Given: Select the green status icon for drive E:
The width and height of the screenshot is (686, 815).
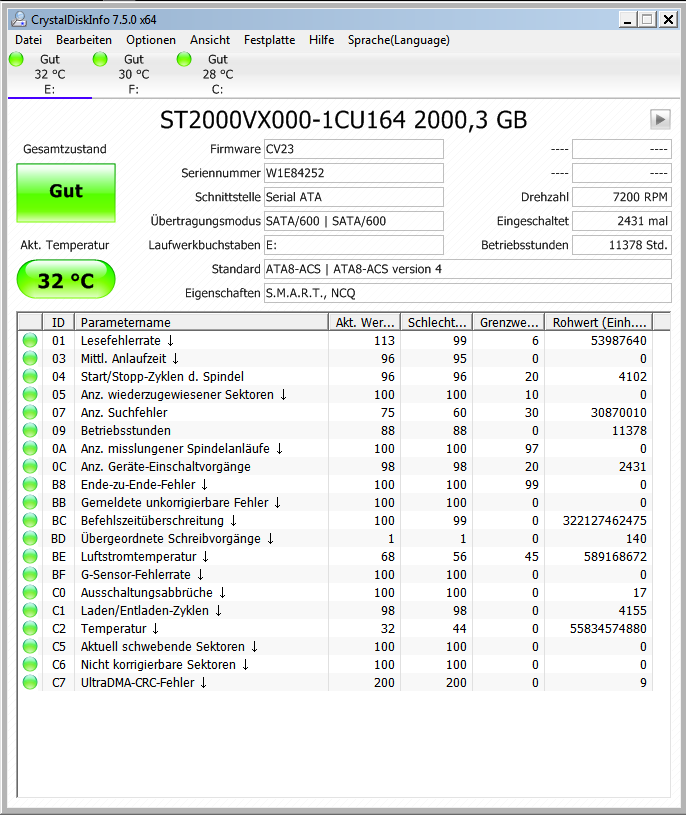Looking at the screenshot, I should (17, 59).
